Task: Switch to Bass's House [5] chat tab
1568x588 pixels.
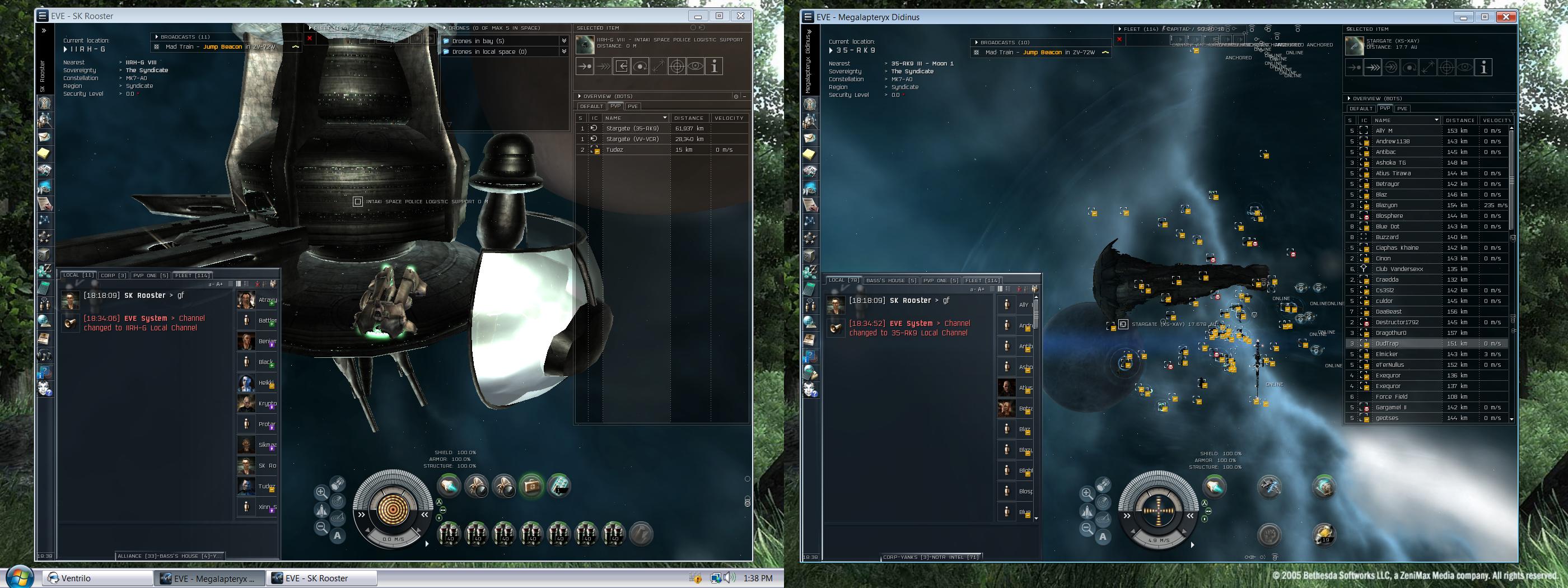Action: click(x=891, y=281)
